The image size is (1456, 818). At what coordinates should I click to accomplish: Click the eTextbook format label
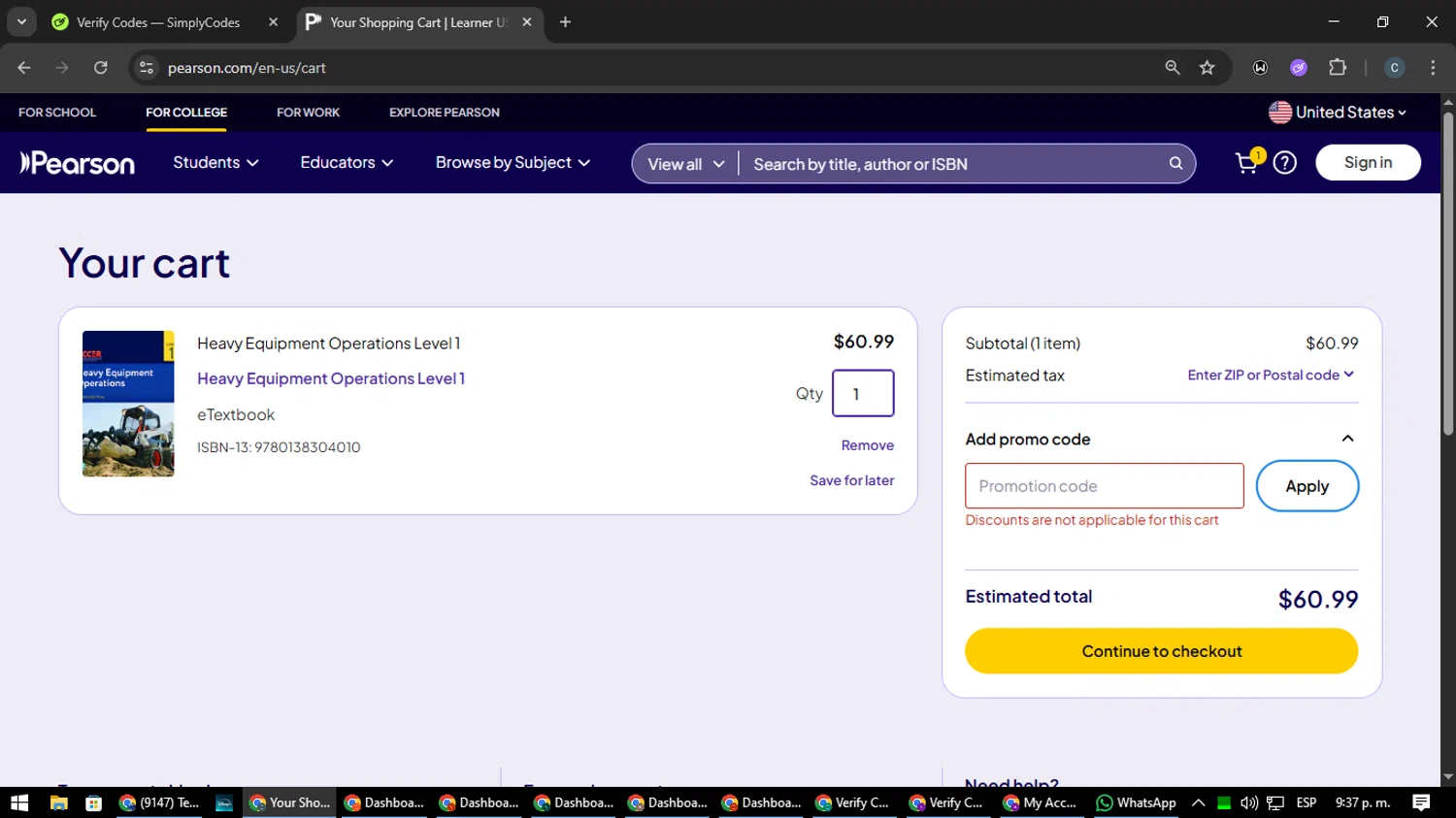(x=236, y=414)
